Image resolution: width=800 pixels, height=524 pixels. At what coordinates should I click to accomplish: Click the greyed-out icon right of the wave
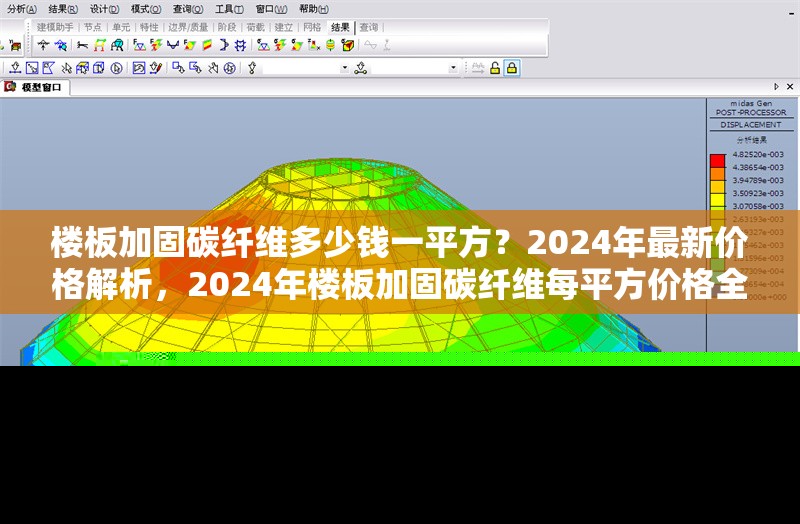pos(387,45)
